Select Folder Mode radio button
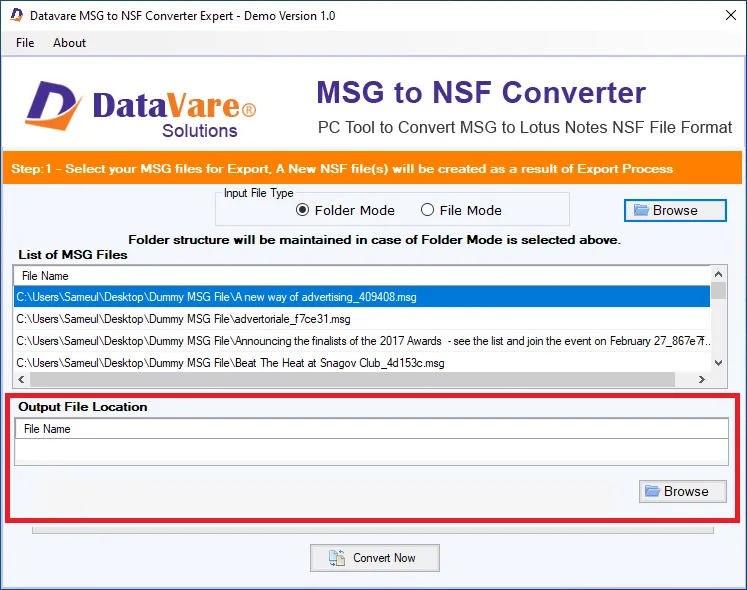Screen dimensions: 747x590 coord(303,210)
